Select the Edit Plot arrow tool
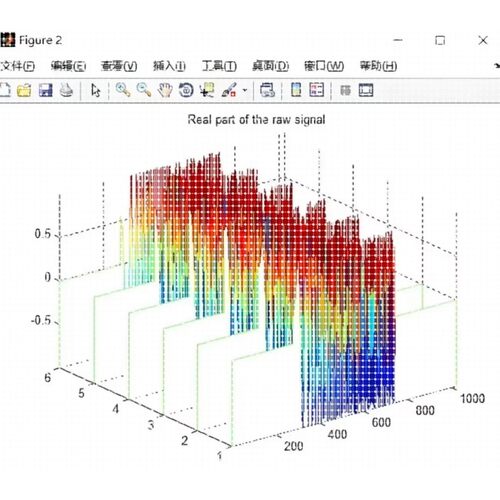The height and width of the screenshot is (500, 500). [x=95, y=90]
